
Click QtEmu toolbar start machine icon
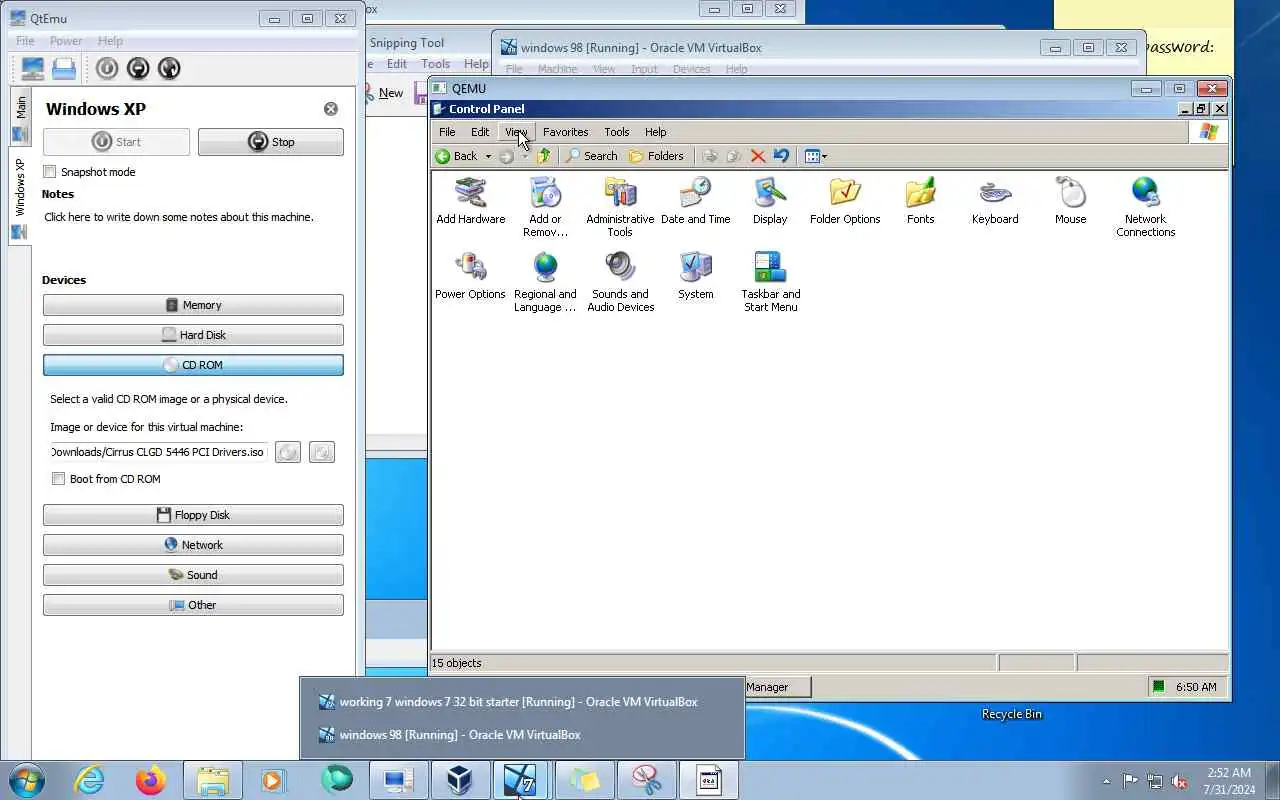[107, 68]
